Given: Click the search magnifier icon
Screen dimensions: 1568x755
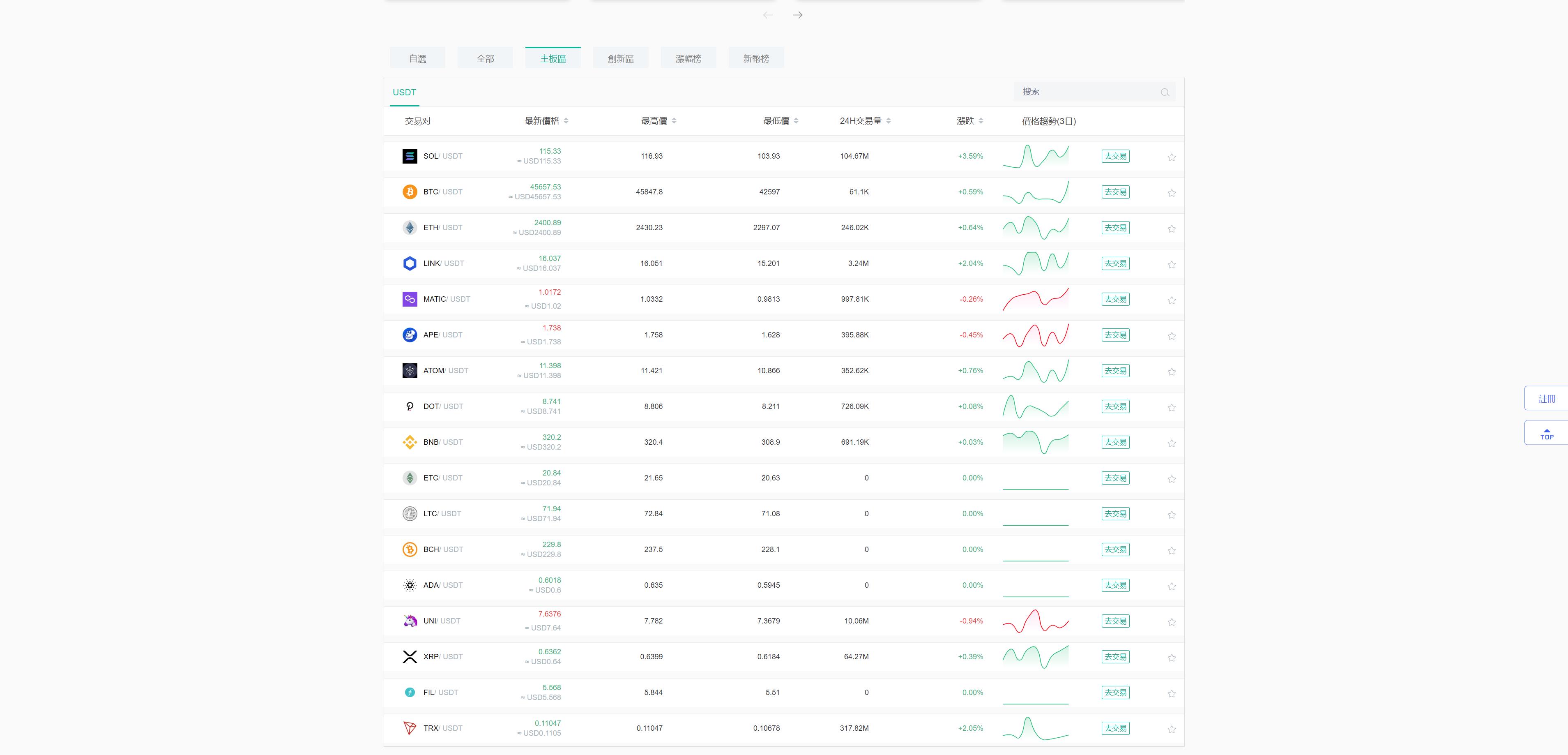Looking at the screenshot, I should pyautogui.click(x=1165, y=92).
